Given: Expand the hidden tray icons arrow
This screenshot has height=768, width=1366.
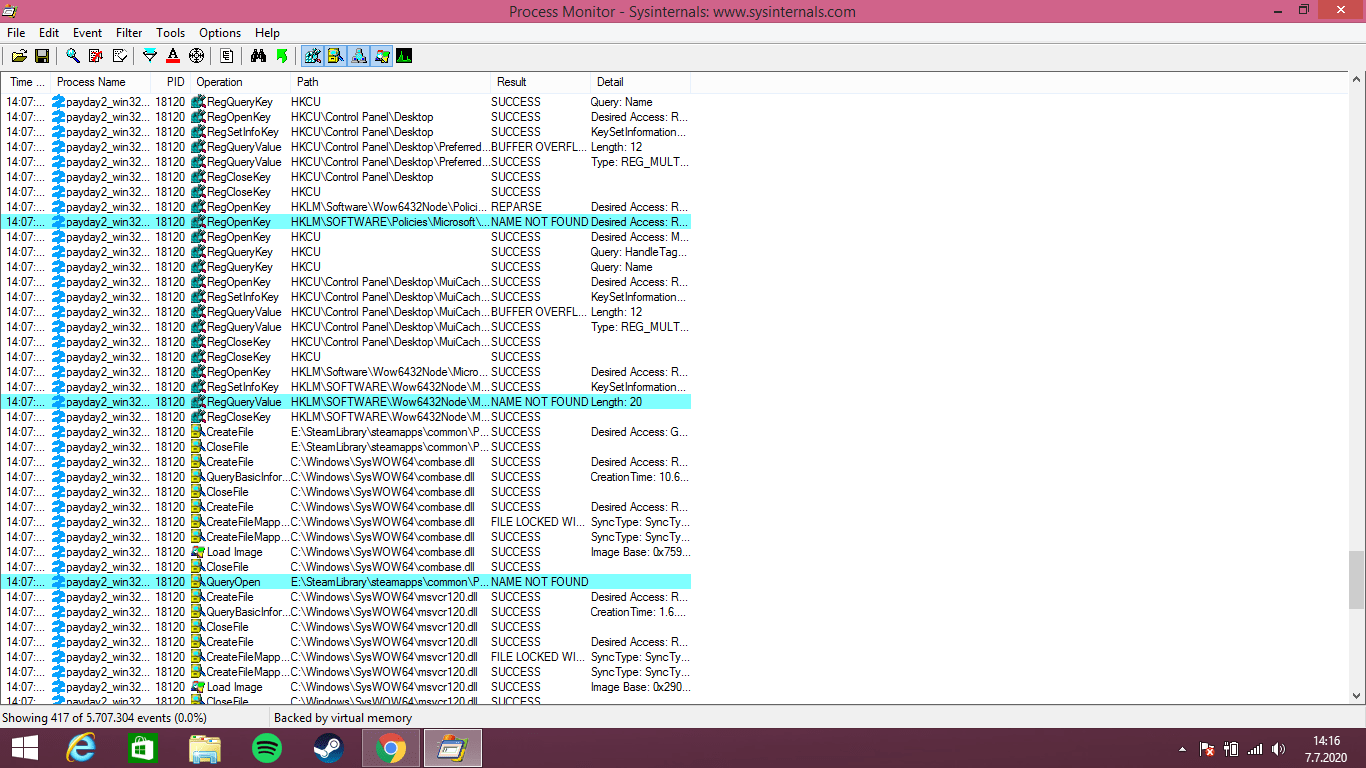Looking at the screenshot, I should (1183, 749).
